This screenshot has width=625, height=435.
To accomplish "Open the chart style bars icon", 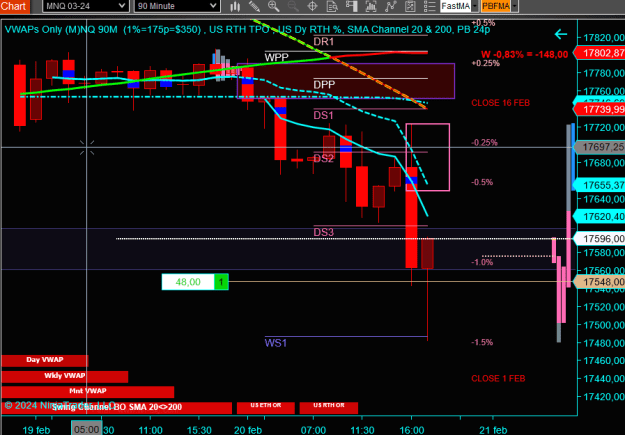I will click(x=235, y=6).
